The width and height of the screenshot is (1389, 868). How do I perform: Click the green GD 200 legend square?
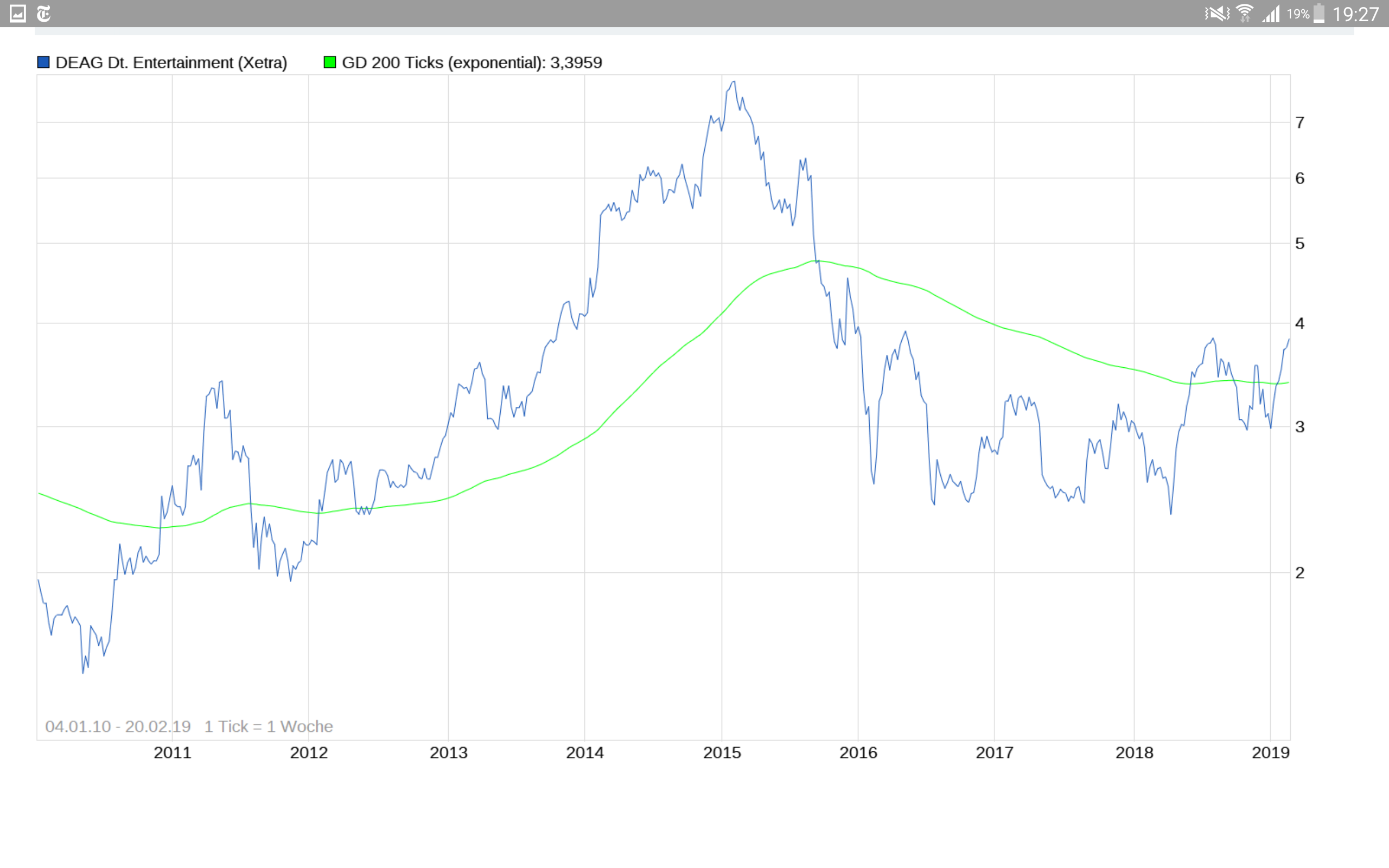[329, 62]
